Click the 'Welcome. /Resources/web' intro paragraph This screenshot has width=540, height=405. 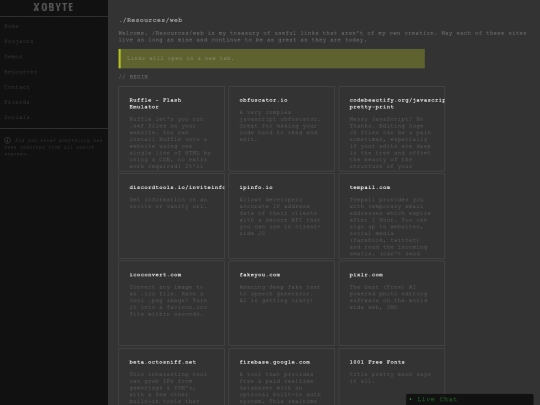point(322,37)
